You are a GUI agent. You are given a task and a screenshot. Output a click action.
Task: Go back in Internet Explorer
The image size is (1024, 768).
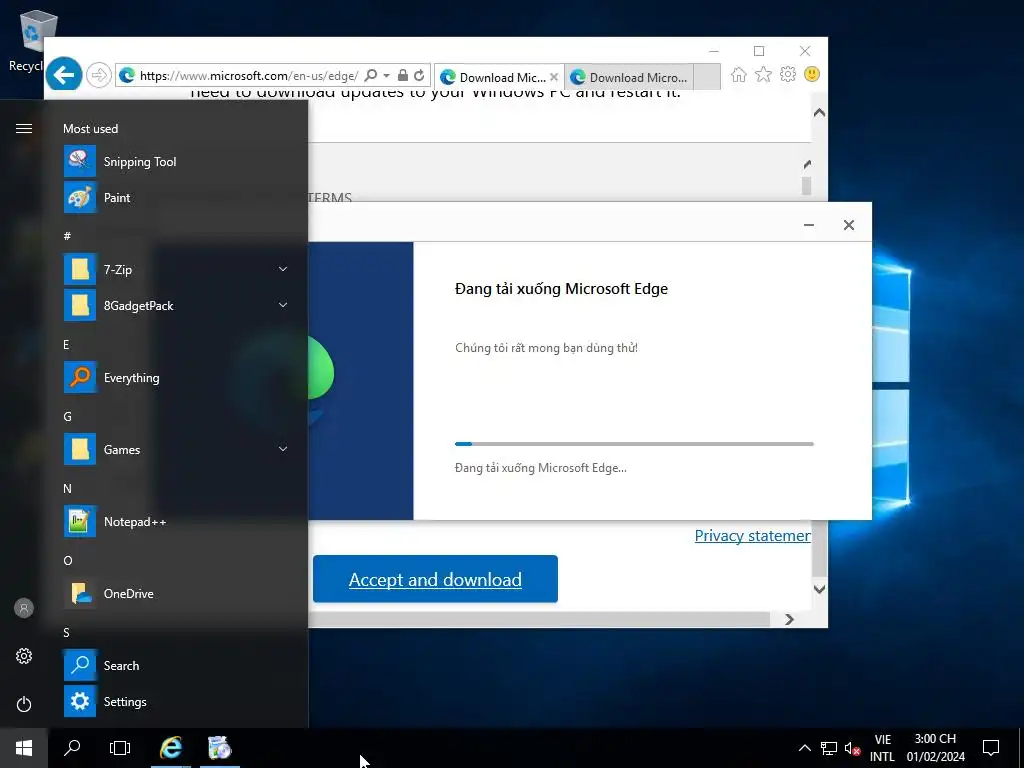(x=63, y=75)
